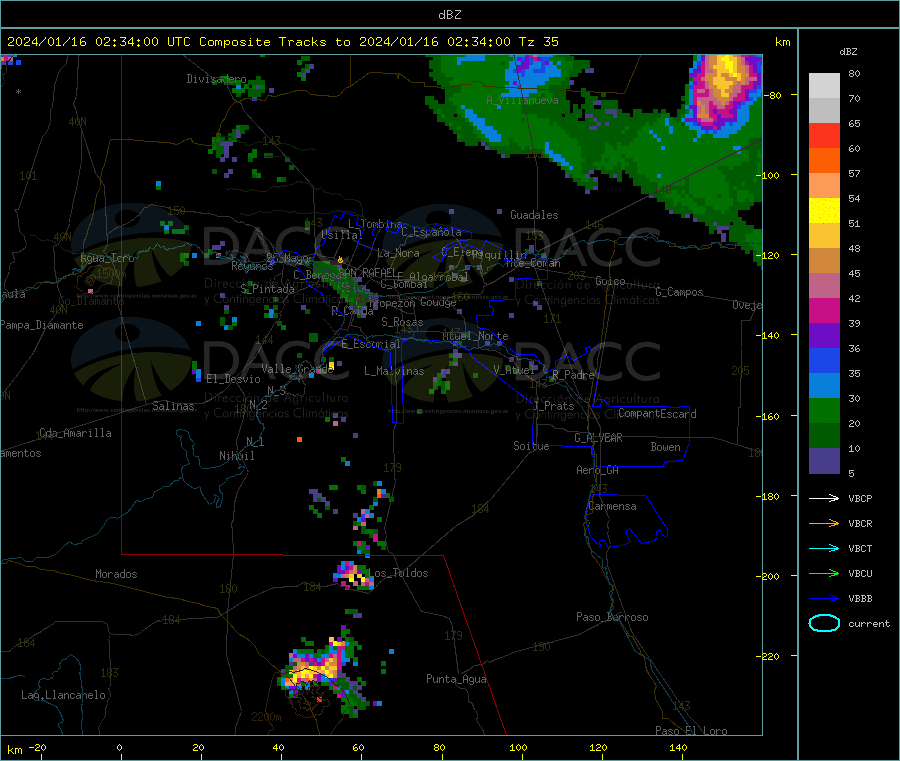
Task: Select the orange 57–60 dBZ color band
Action: 824,161
